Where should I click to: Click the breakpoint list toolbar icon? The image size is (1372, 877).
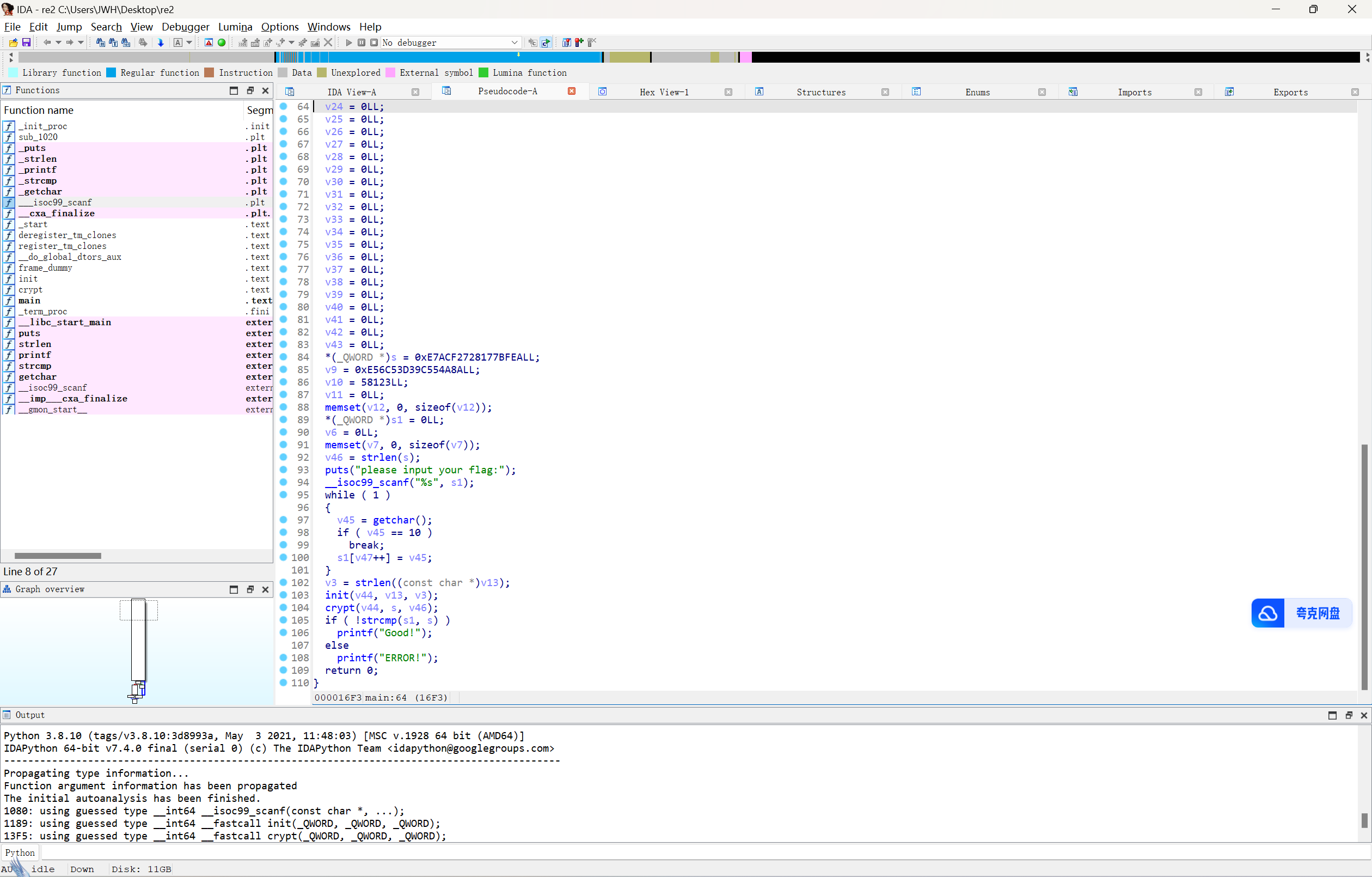566,43
